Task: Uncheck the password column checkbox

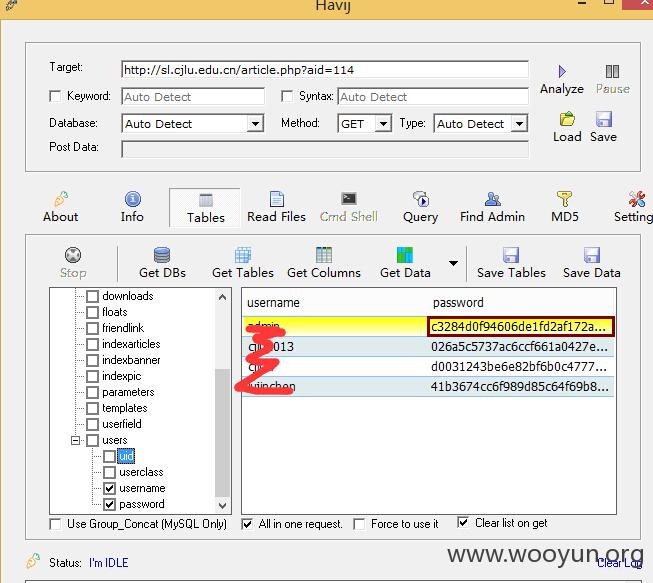Action: (110, 504)
